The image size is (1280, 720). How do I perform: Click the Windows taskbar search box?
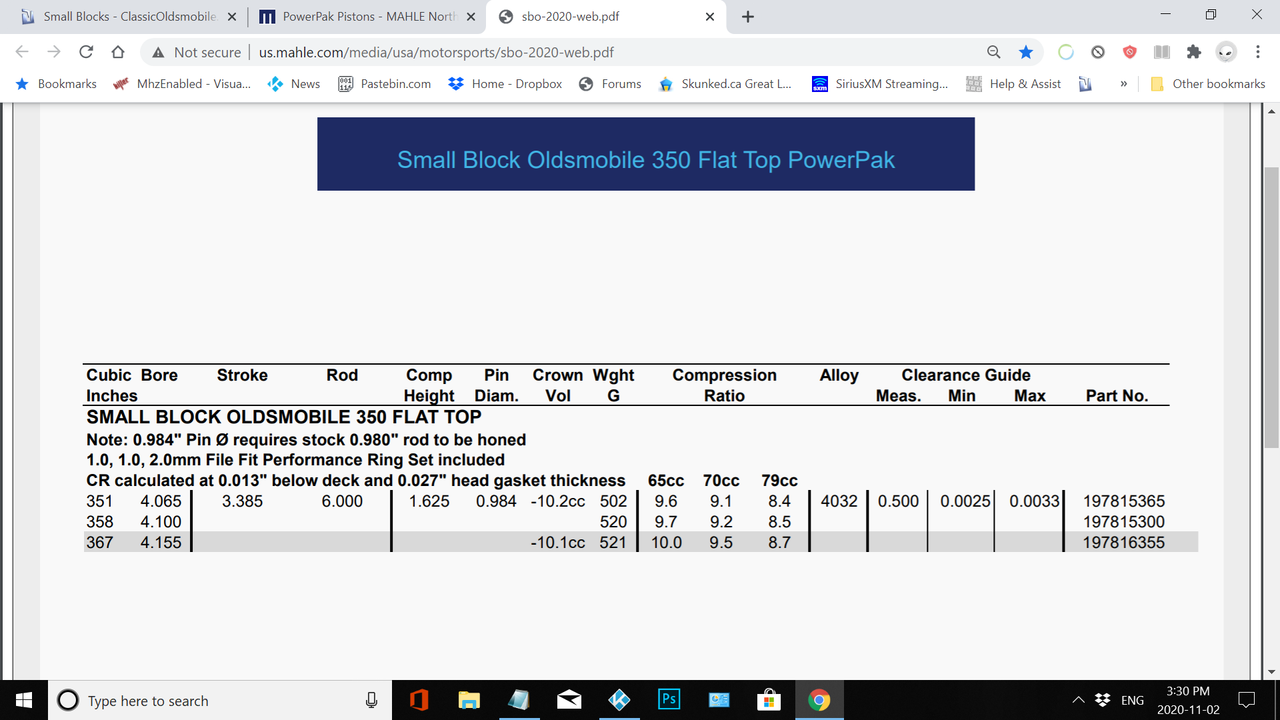(220, 700)
